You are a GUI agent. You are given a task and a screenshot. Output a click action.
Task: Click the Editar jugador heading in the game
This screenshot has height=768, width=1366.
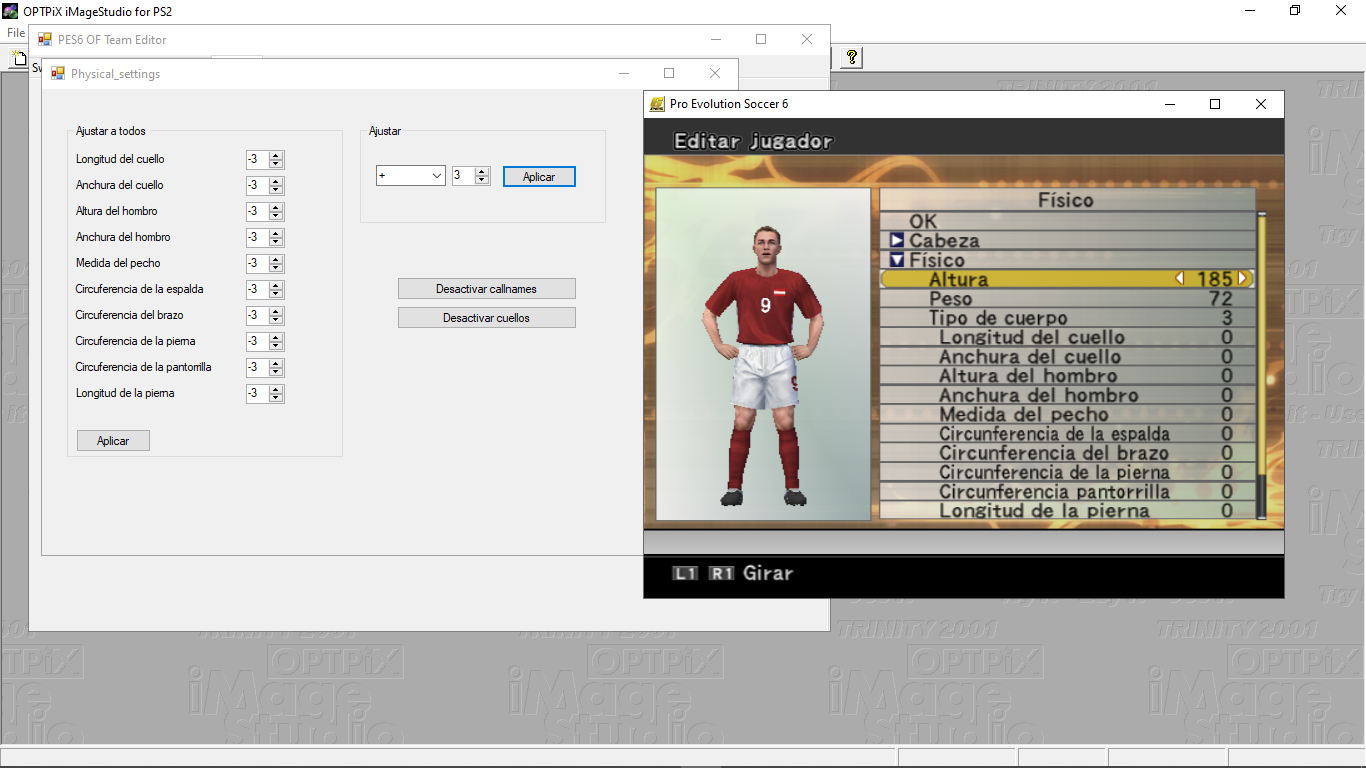(x=753, y=141)
